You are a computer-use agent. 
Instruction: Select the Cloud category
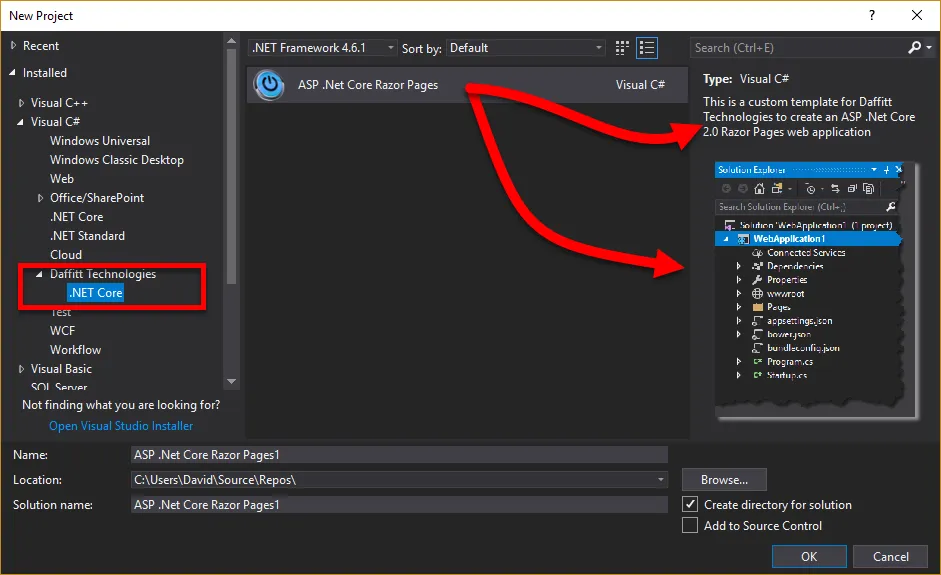pos(66,255)
